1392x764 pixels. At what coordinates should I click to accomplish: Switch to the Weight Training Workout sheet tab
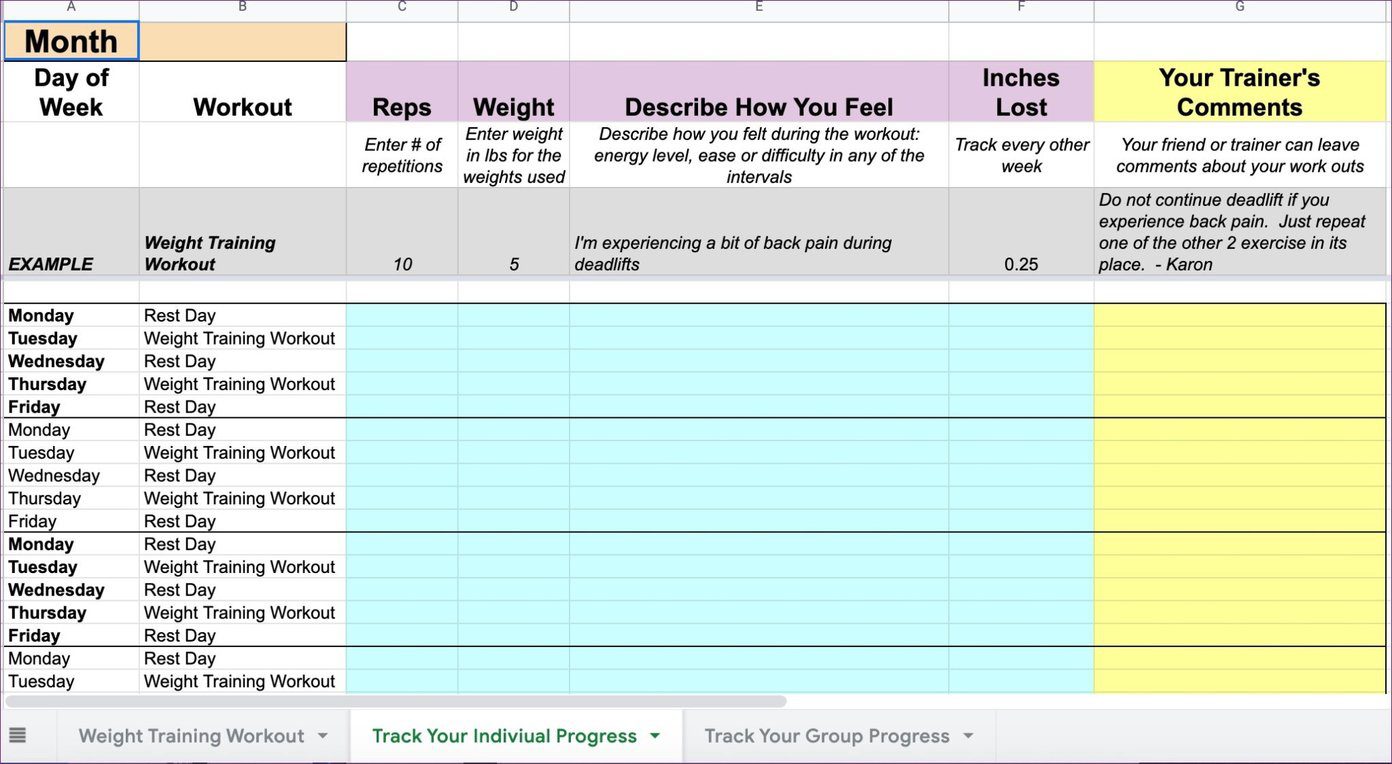click(191, 736)
